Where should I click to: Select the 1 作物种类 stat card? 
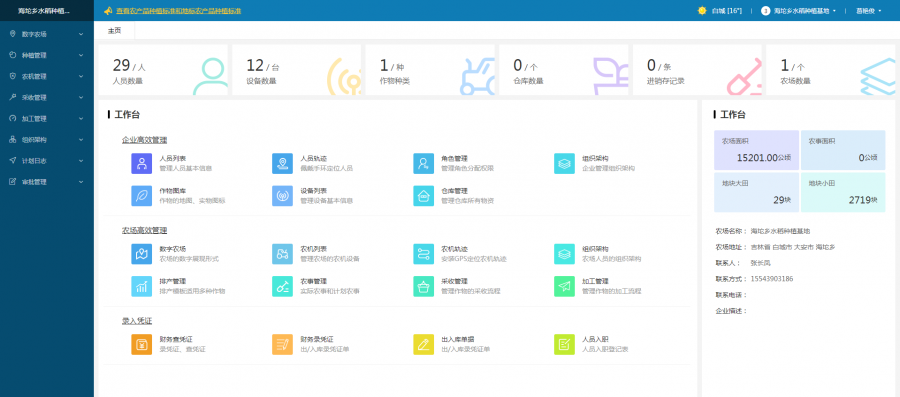coord(430,70)
